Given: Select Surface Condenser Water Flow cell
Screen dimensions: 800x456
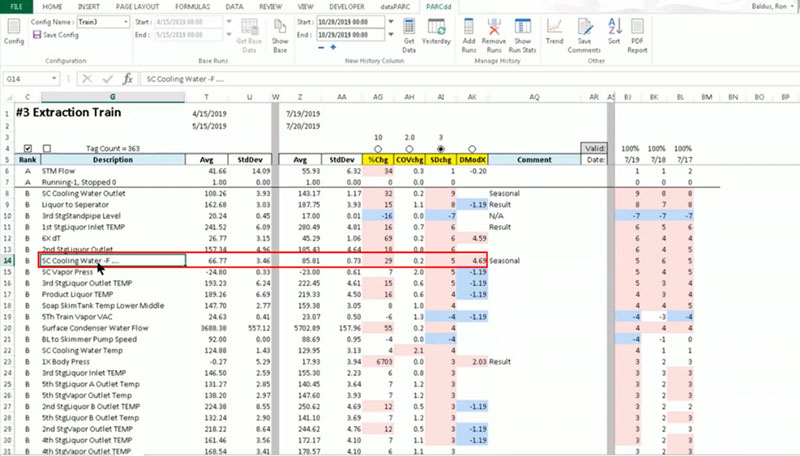Looking at the screenshot, I should click(x=113, y=328).
